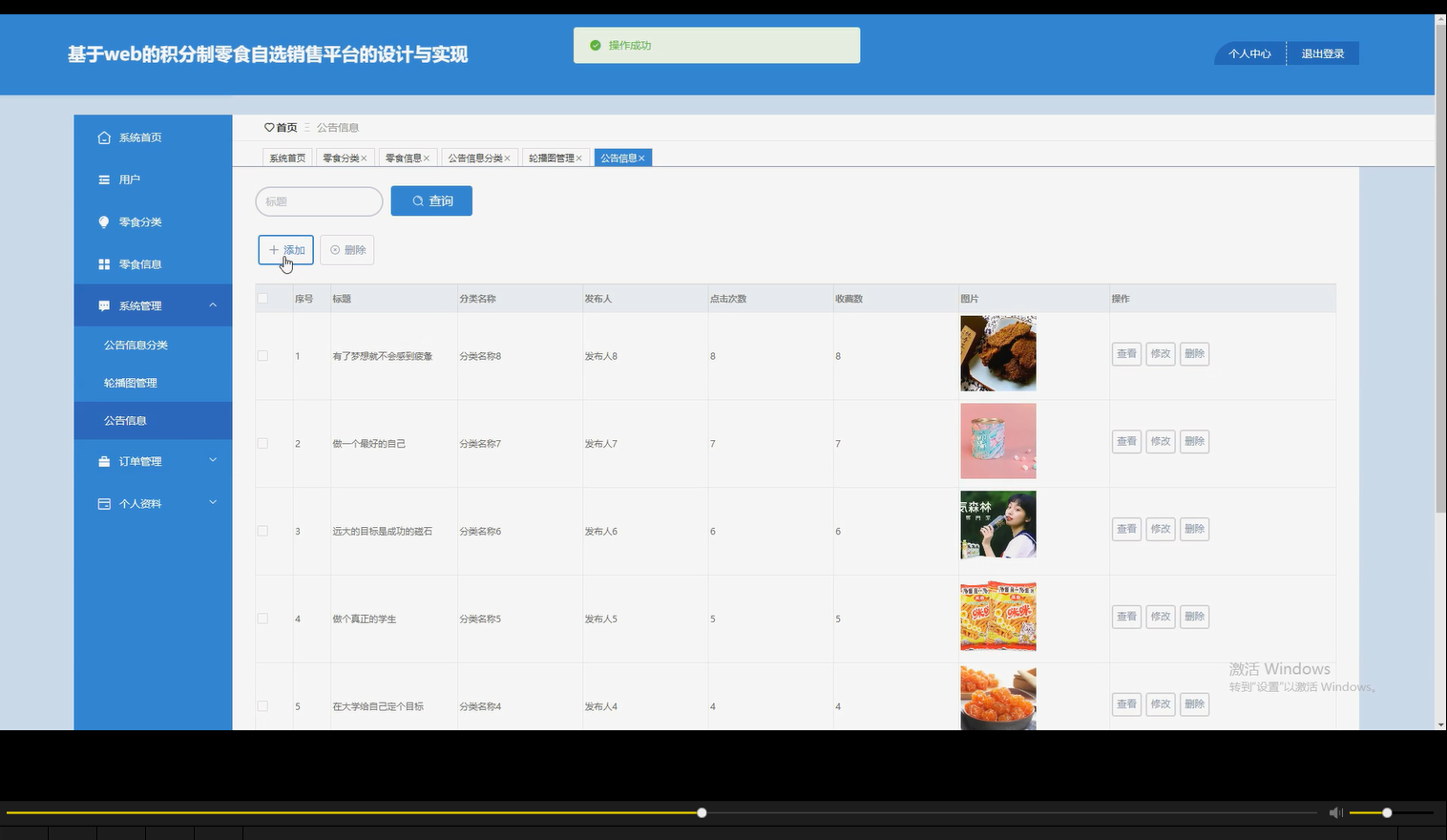This screenshot has width=1447, height=840.
Task: Click the 零食分类 lightbulb icon
Action: click(104, 221)
